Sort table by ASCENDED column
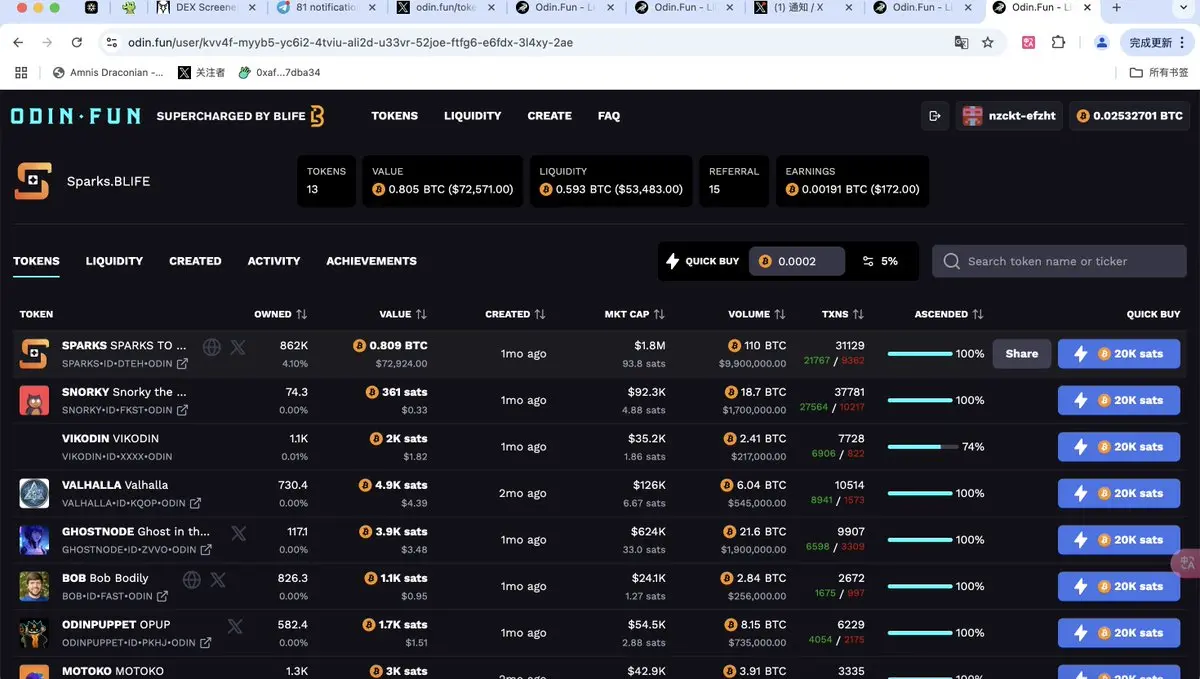The width and height of the screenshot is (1200, 679). pos(949,314)
